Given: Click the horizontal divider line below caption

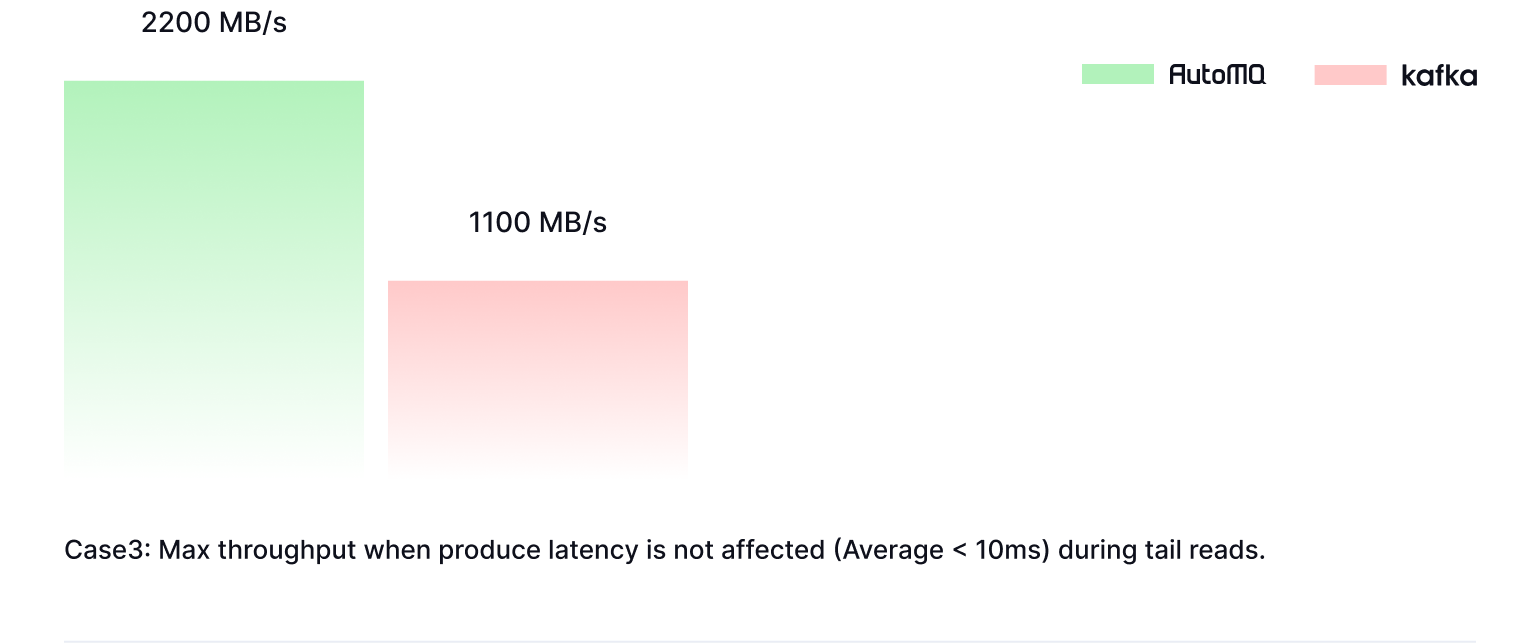Looking at the screenshot, I should (x=770, y=640).
